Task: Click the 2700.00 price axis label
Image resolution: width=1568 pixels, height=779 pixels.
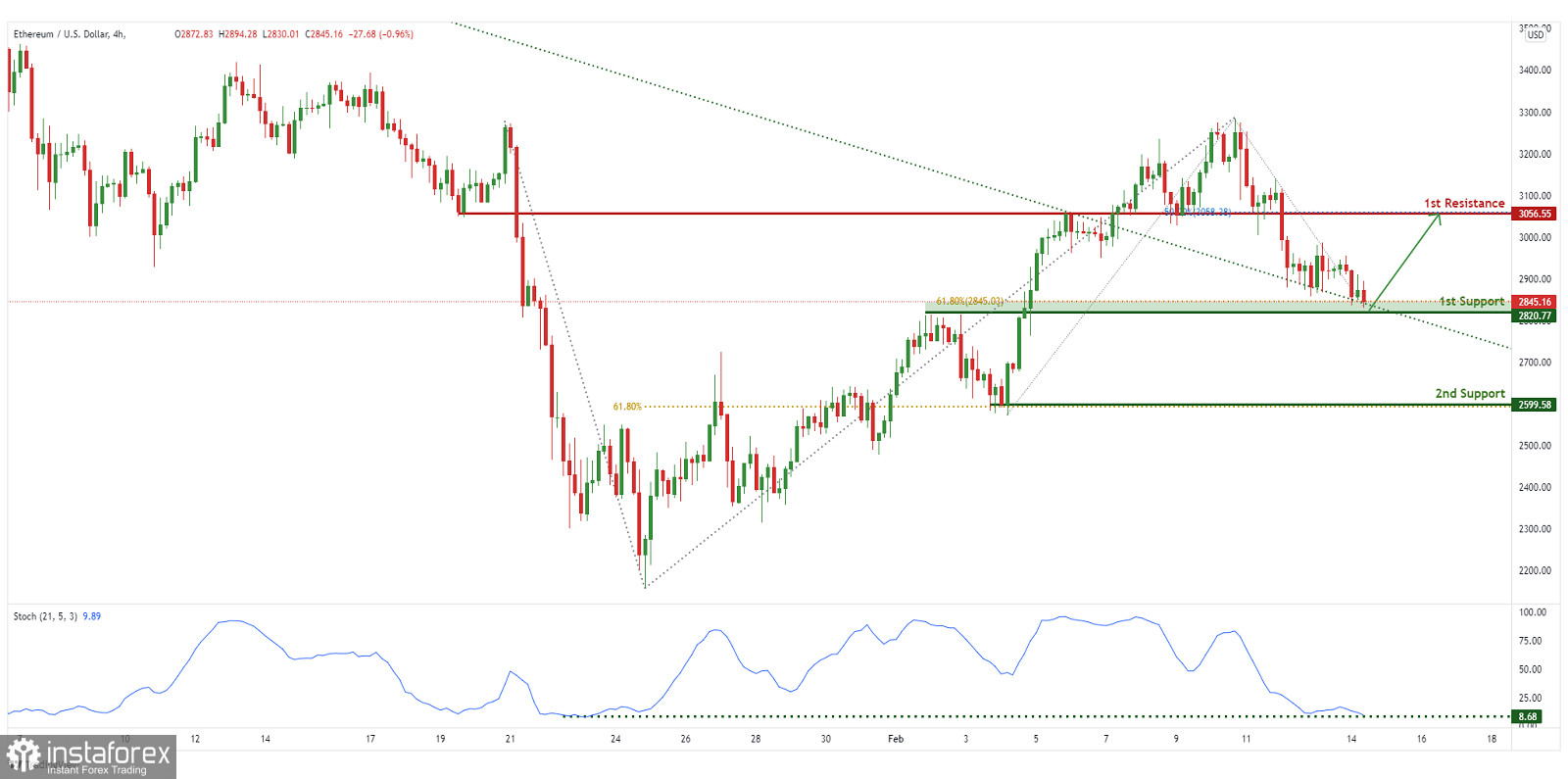Action: point(1535,363)
